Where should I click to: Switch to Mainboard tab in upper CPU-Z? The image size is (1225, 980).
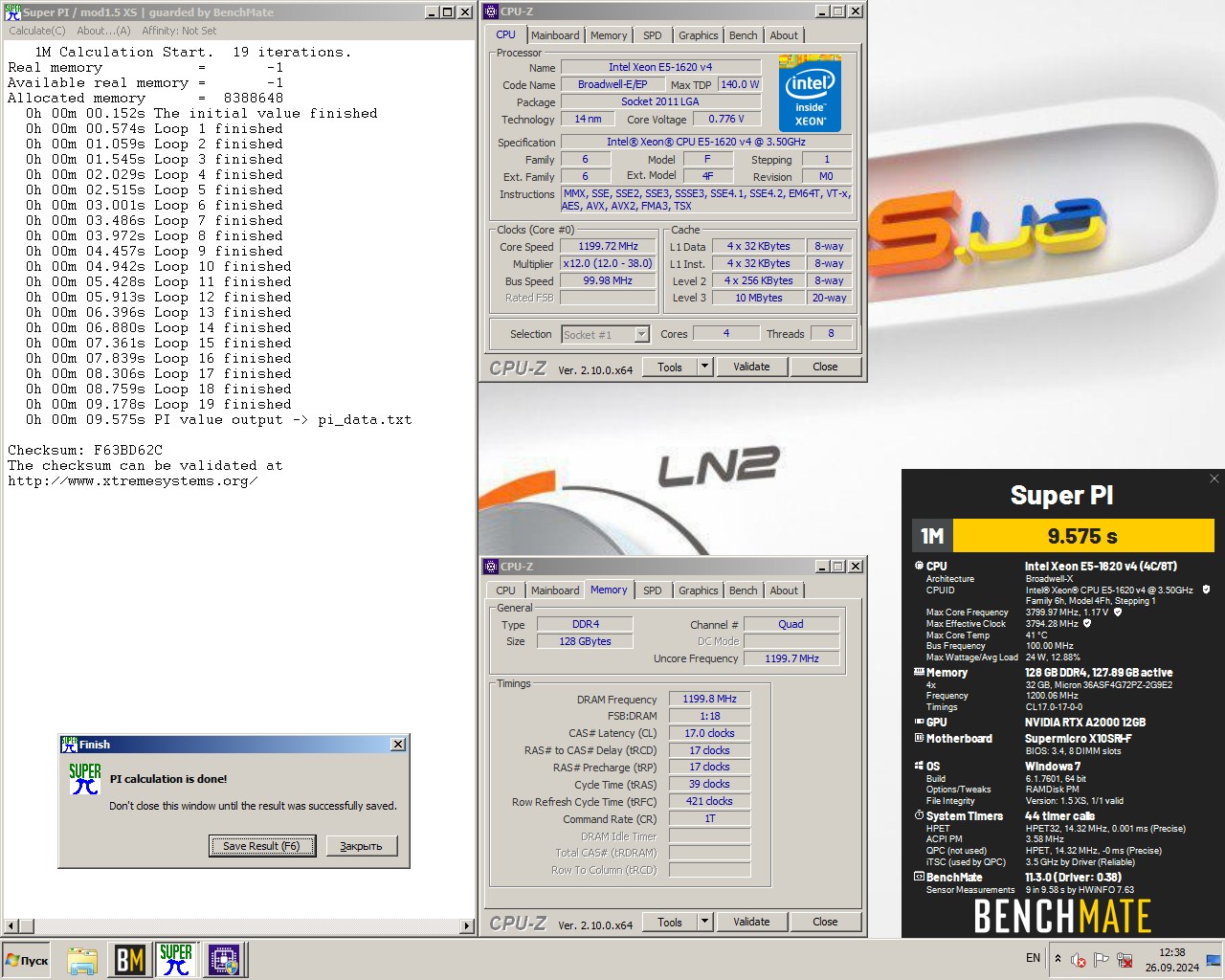[555, 35]
